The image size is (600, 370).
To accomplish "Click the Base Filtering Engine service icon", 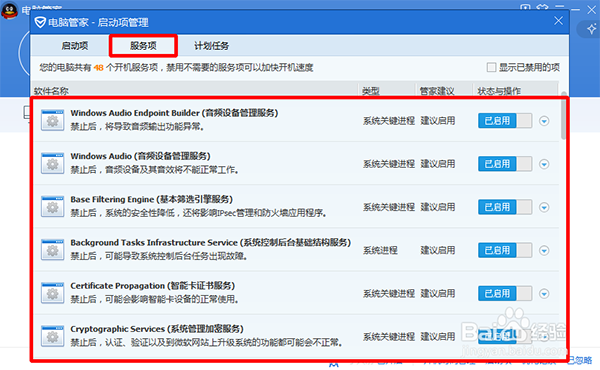I will pyautogui.click(x=52, y=207).
